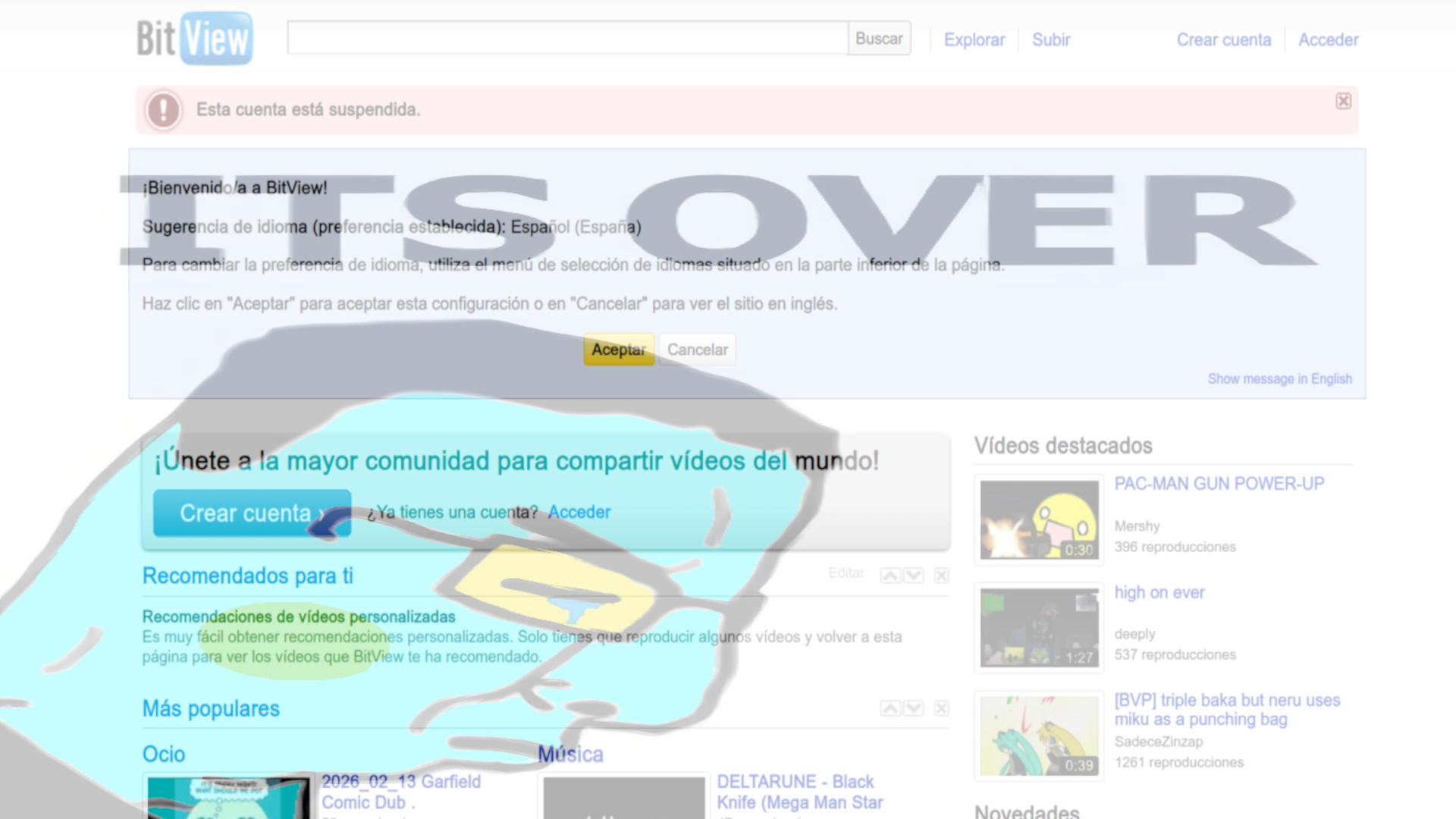This screenshot has height=819, width=1456.
Task: Close the suspended account alert
Action: [1343, 101]
